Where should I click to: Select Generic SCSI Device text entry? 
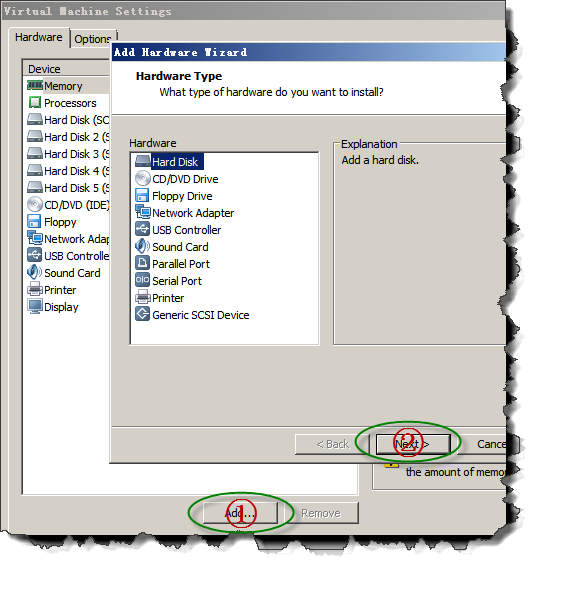coord(201,315)
